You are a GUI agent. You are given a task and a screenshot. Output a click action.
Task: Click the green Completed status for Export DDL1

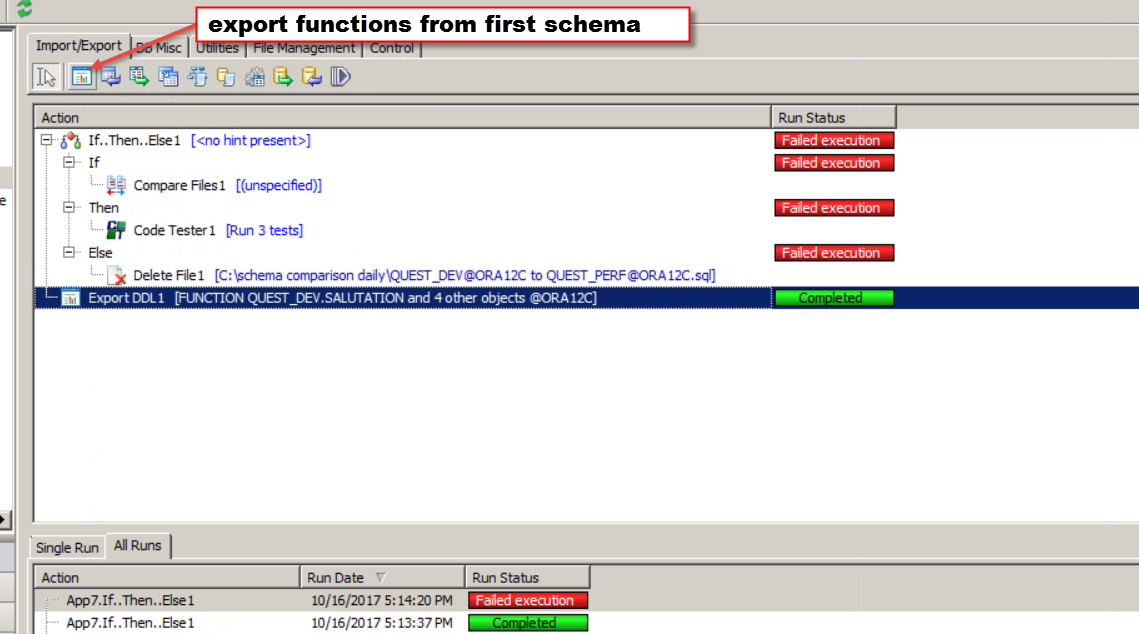(x=834, y=298)
